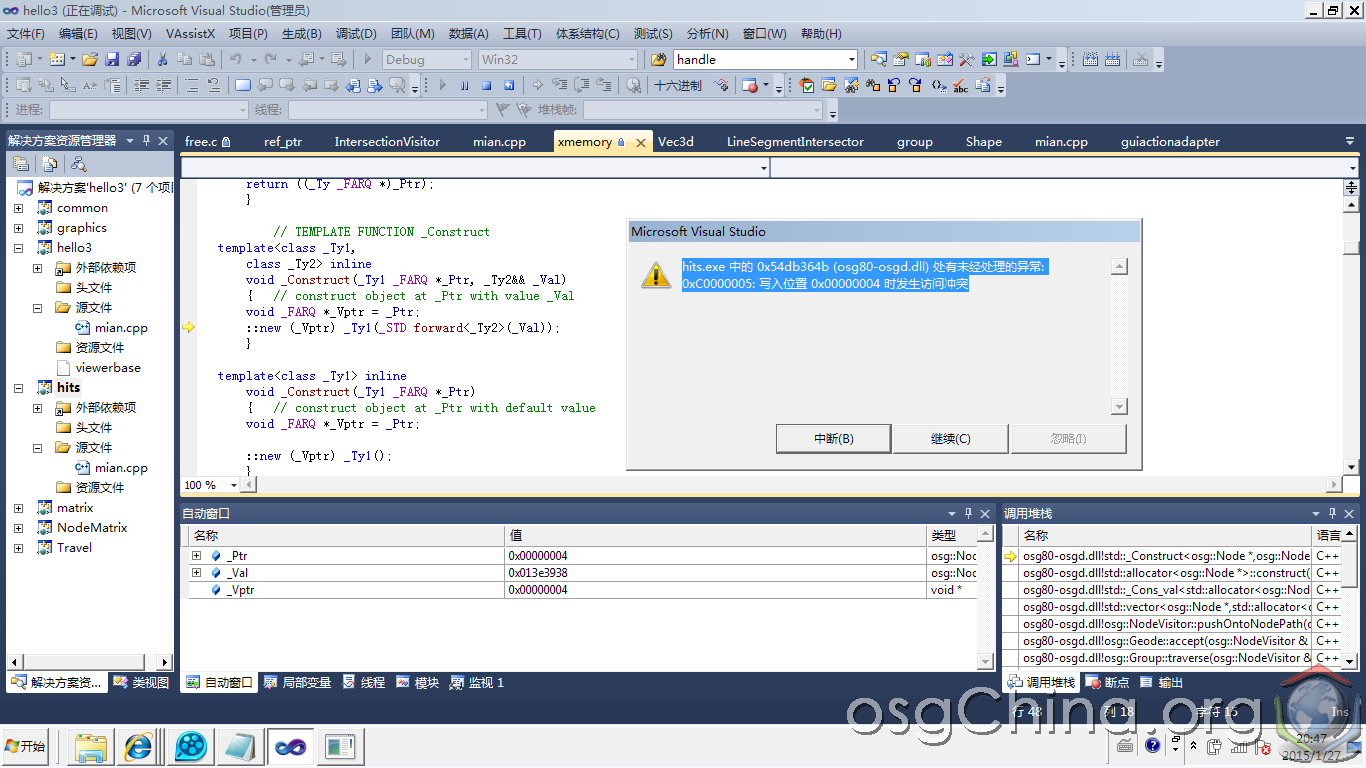The width and height of the screenshot is (1366, 768).
Task: Open the 100 % zoom dropdown
Action: click(234, 485)
